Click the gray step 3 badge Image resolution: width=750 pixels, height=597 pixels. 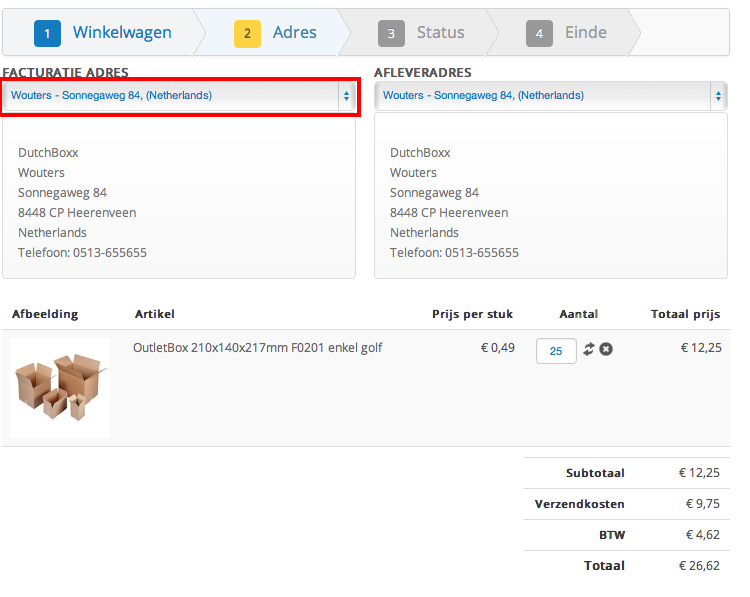pos(392,33)
